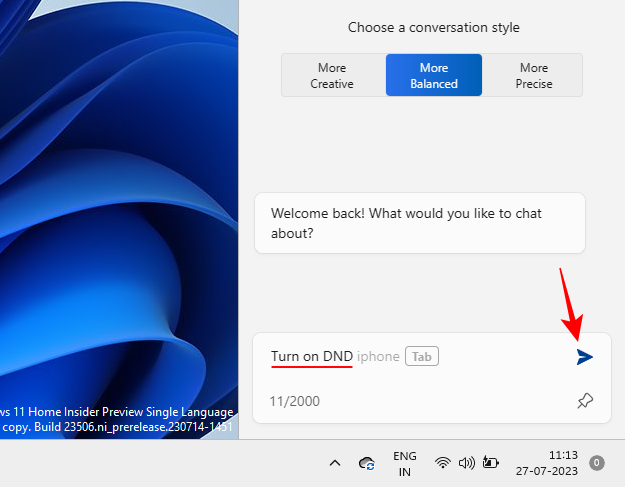
Task: Click the Wi-Fi network icon
Action: point(442,463)
